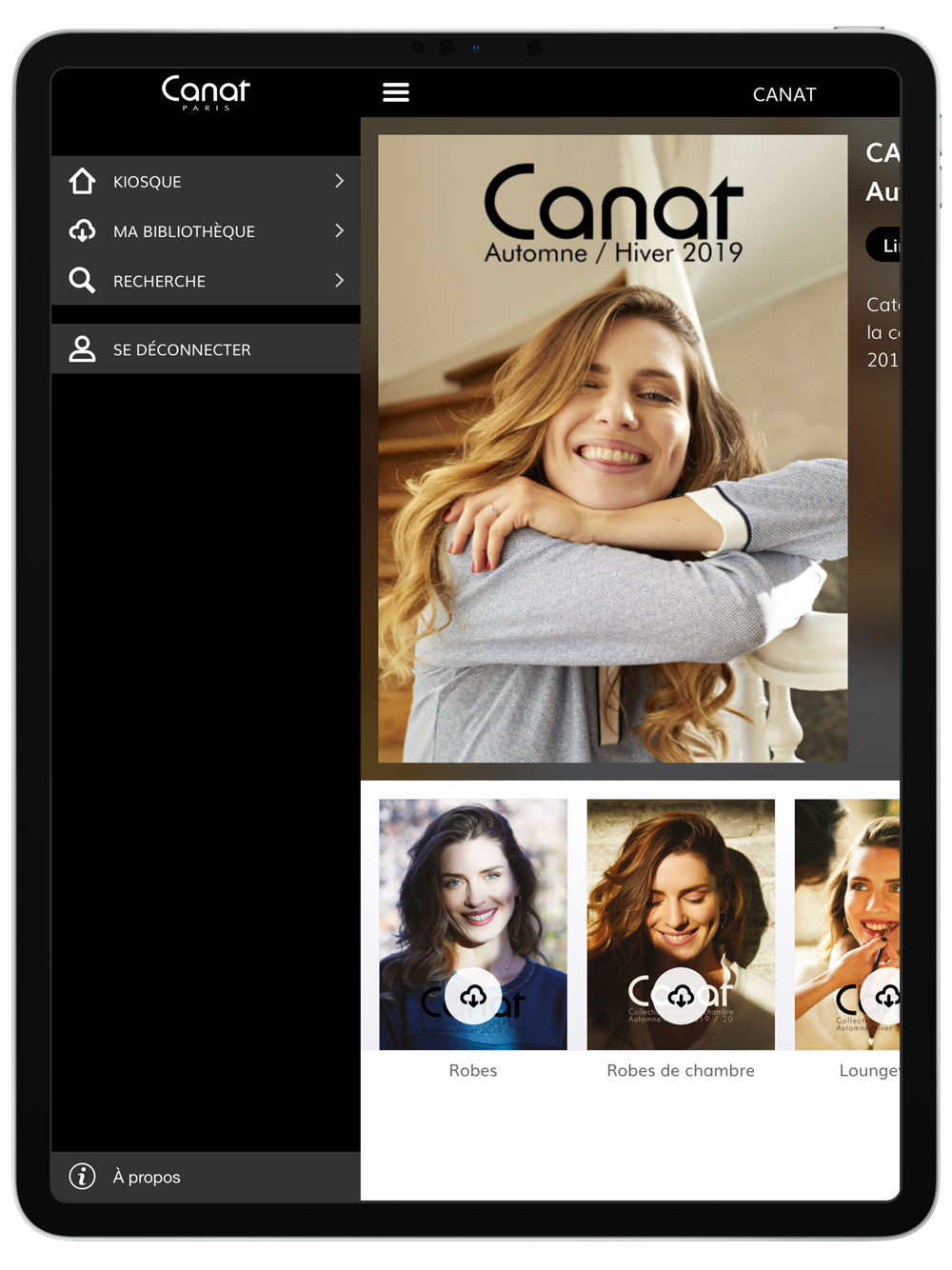This screenshot has width=952, height=1270.
Task: Download the Robes catalogue via cloud icon
Action: coord(473,996)
